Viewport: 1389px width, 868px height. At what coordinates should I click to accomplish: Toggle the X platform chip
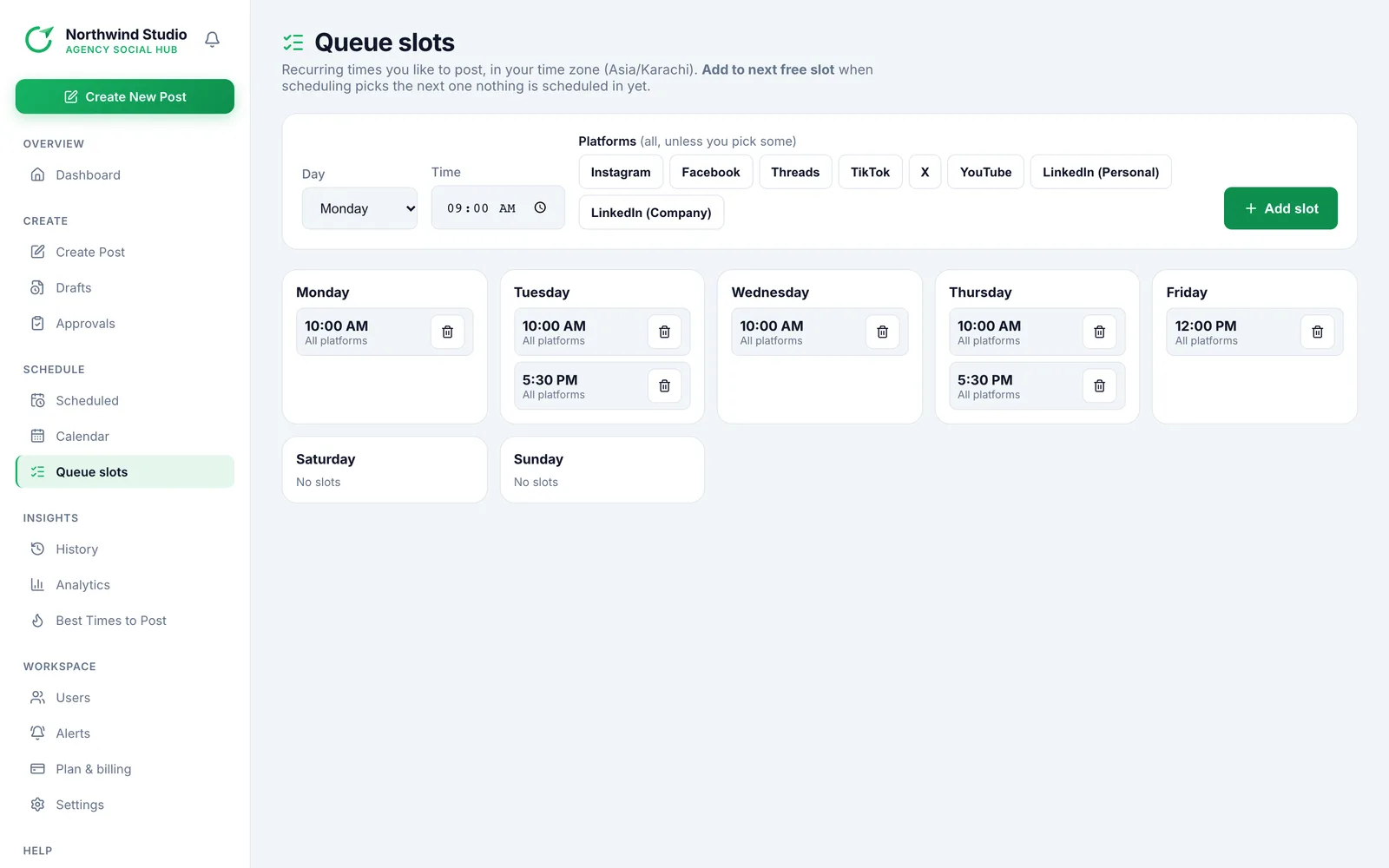(925, 172)
